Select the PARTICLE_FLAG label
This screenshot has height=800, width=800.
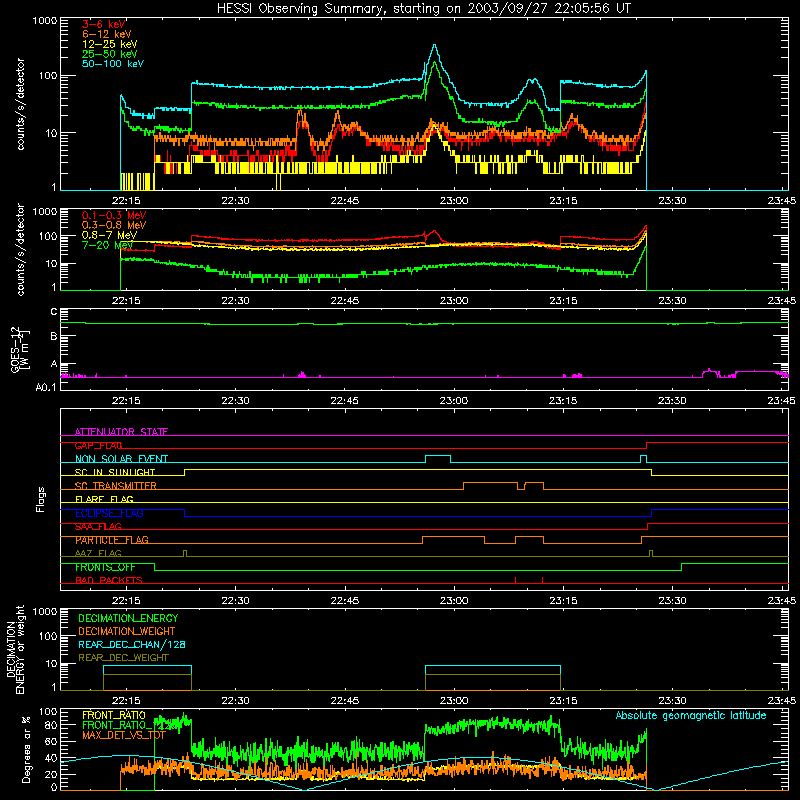pos(112,540)
